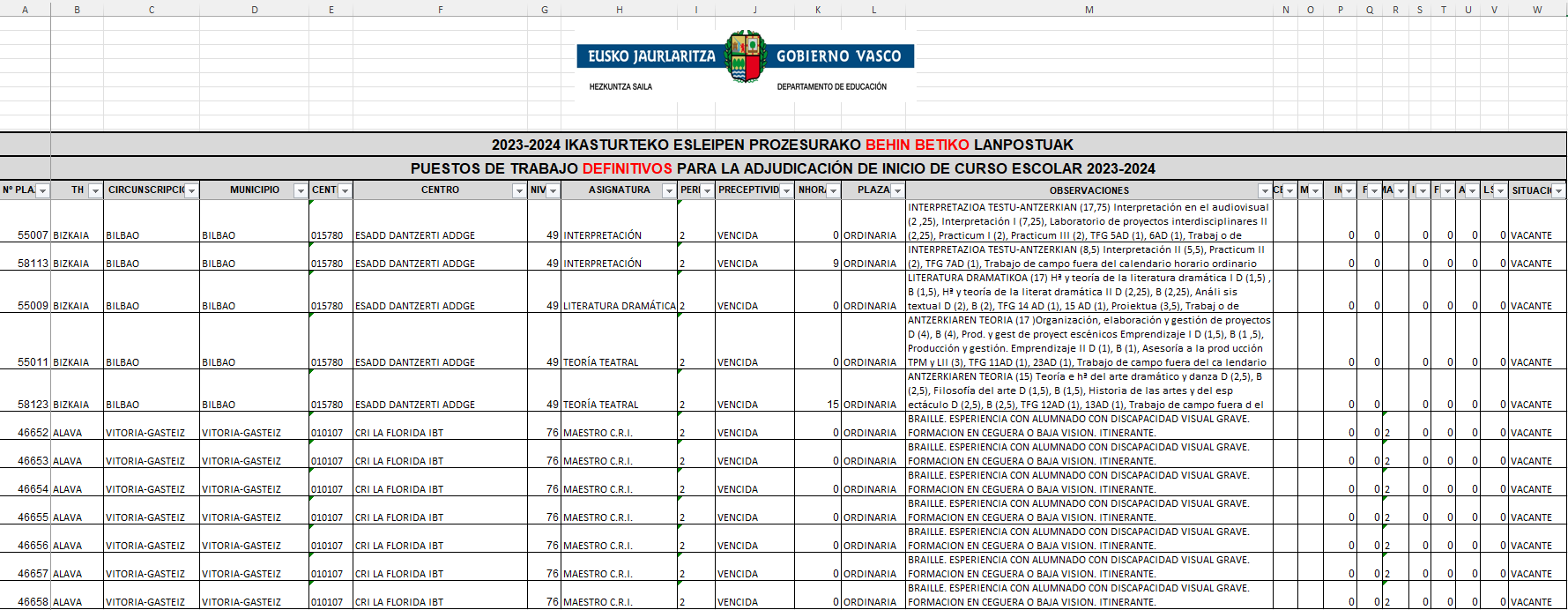This screenshot has height=610, width=1568.
Task: Select plaza number cell 58113
Action: [x=26, y=257]
